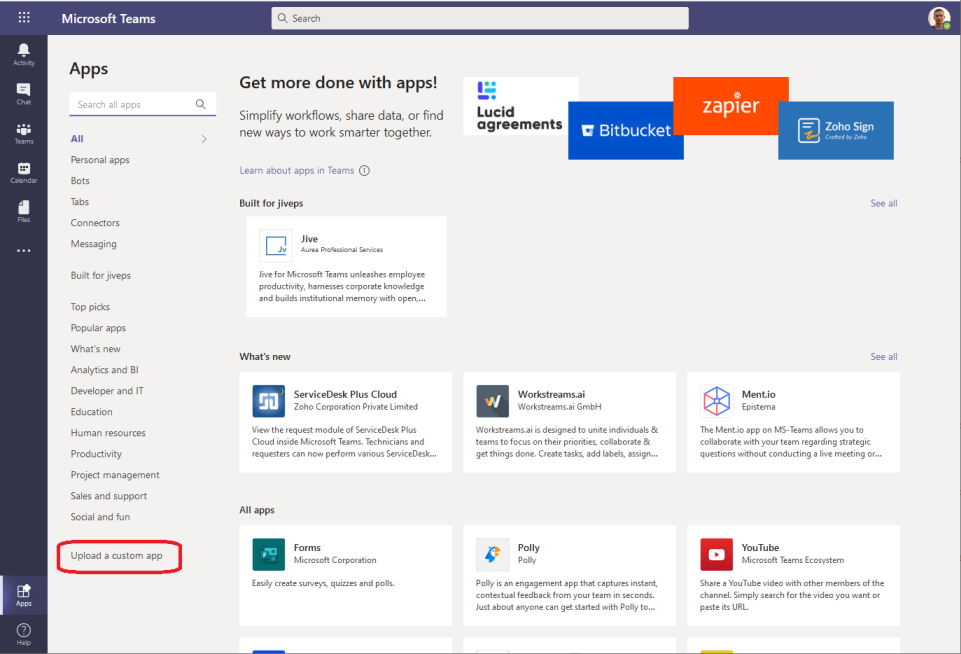Select the Productivity category

coord(96,454)
